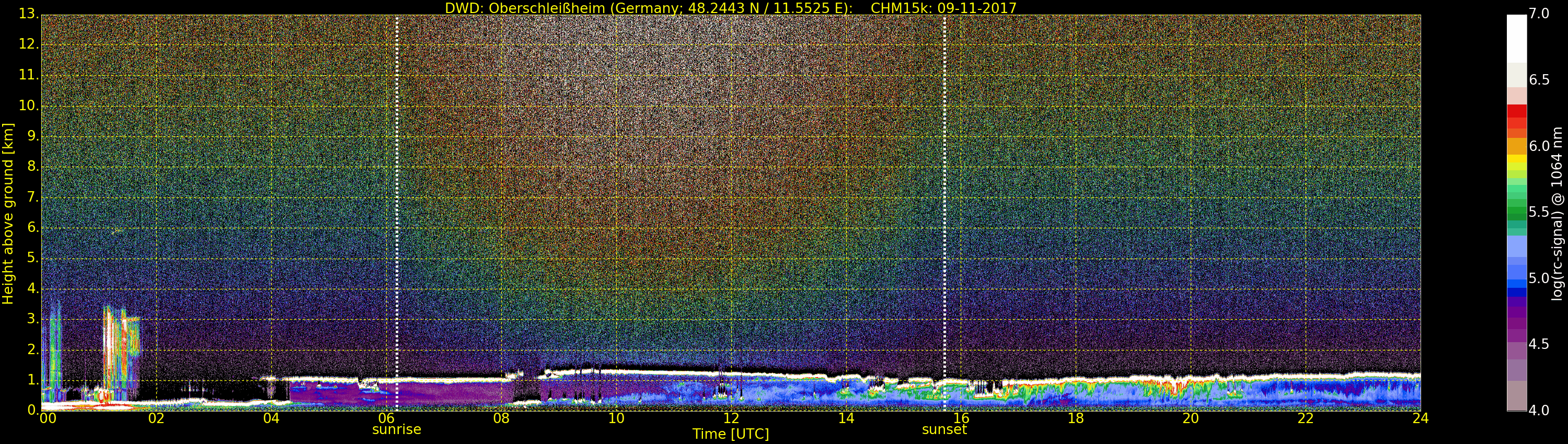1568x444 pixels.
Task: Select the 12 tick on time axis
Action: (x=731, y=418)
